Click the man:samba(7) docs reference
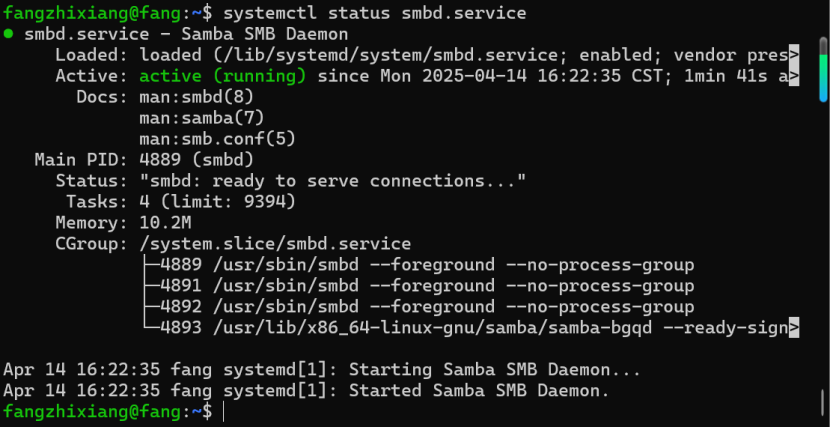The height and width of the screenshot is (427, 831). click(x=202, y=118)
